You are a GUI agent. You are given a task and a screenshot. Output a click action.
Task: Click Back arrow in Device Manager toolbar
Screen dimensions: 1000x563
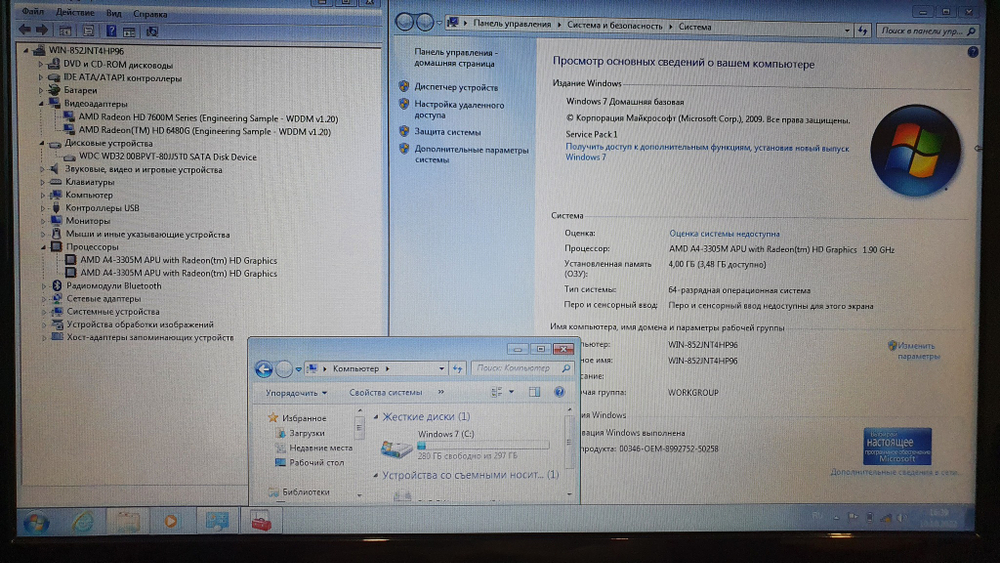[x=25, y=29]
